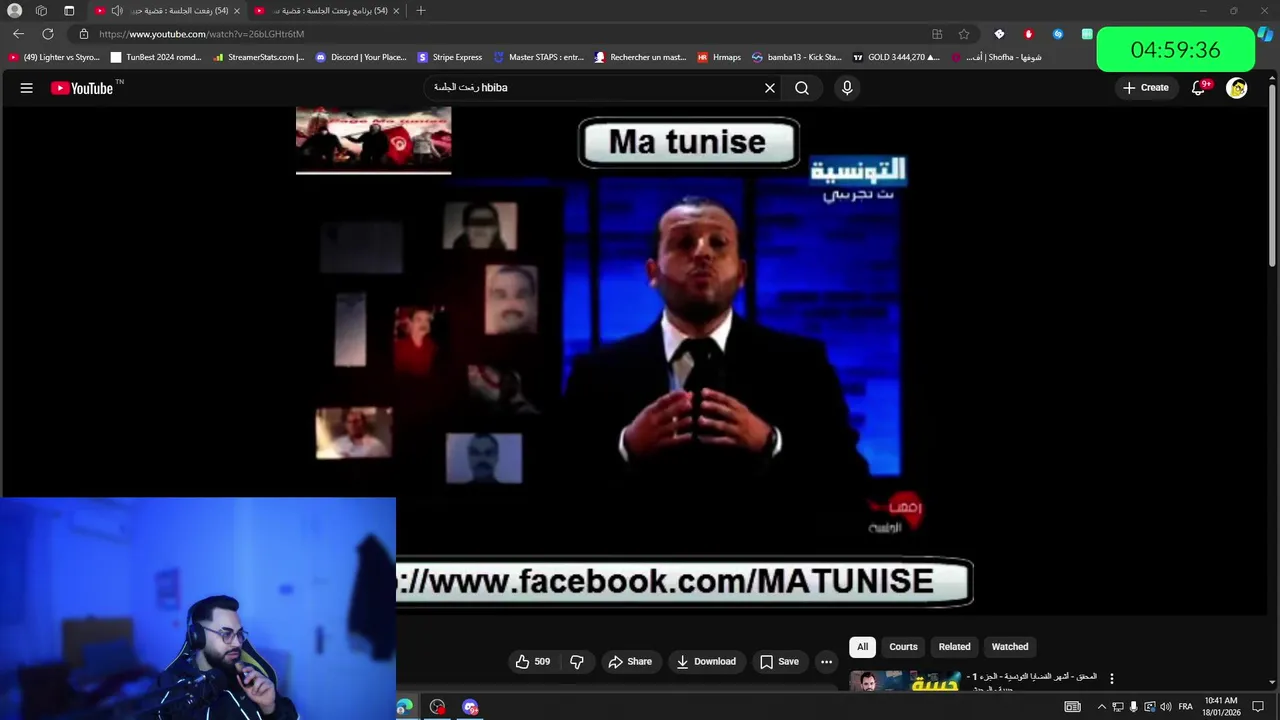Select the Related filter chip
Screen dimensions: 1280x720
(954, 647)
